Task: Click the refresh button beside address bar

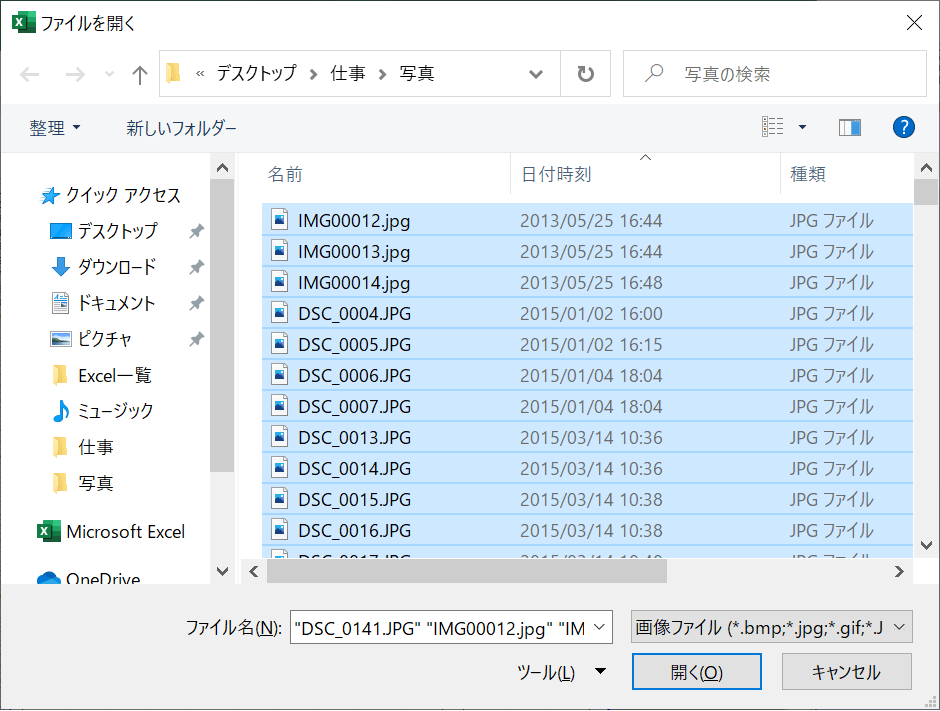Action: coord(586,74)
